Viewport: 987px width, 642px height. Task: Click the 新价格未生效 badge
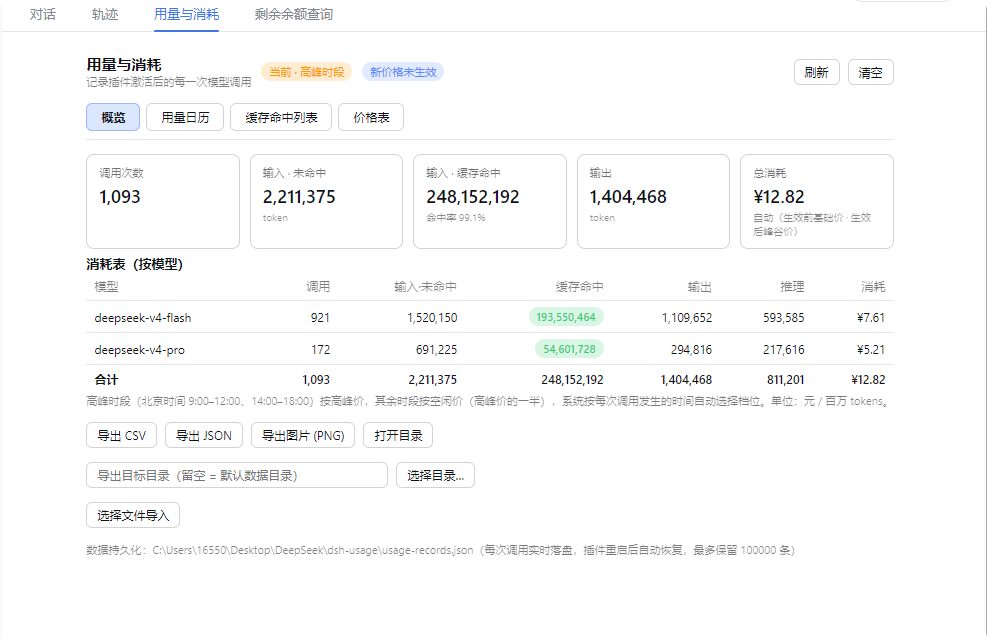(x=403, y=72)
